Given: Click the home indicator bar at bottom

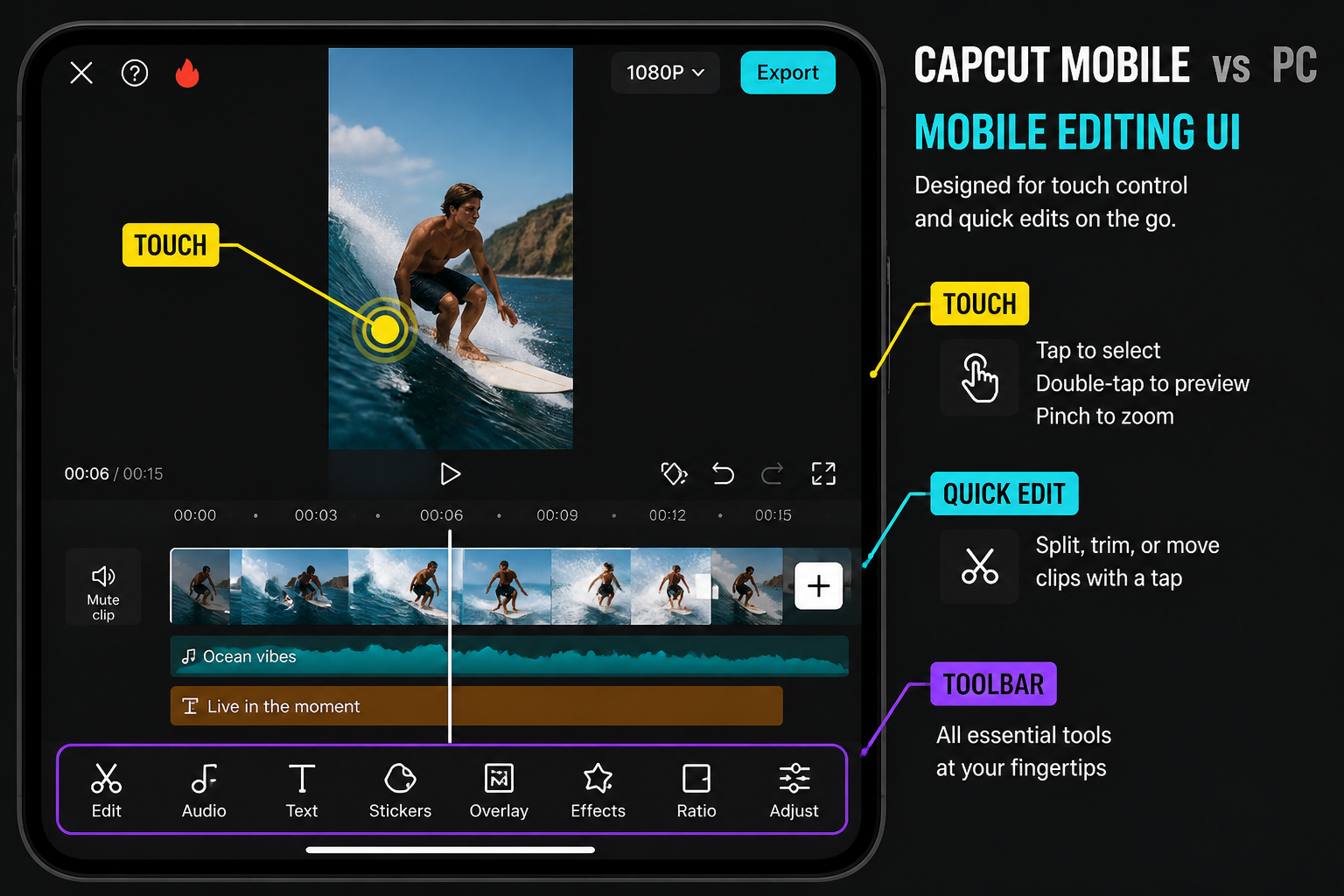Looking at the screenshot, I should (x=451, y=850).
